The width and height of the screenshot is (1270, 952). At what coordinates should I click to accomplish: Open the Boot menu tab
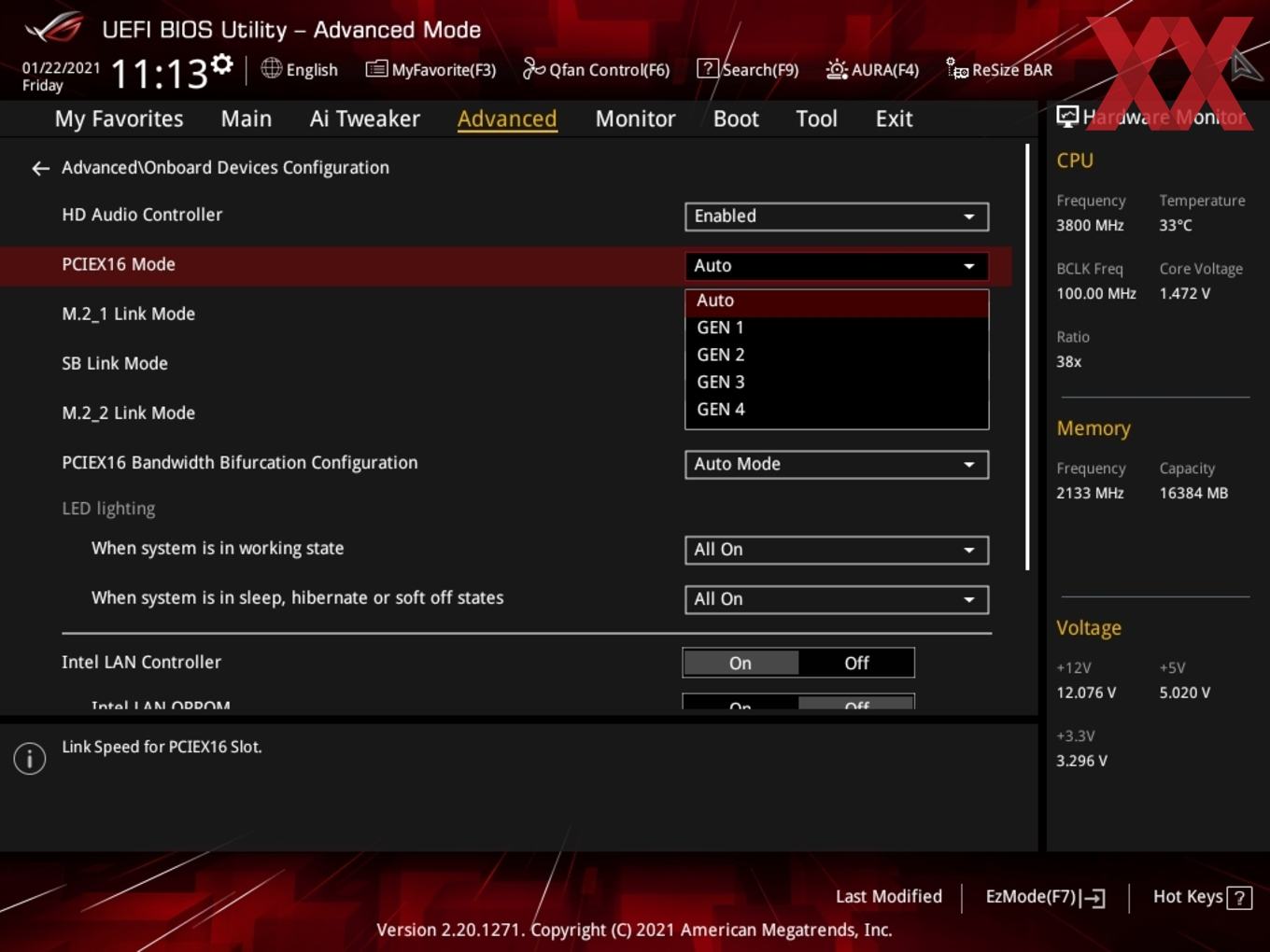click(735, 119)
